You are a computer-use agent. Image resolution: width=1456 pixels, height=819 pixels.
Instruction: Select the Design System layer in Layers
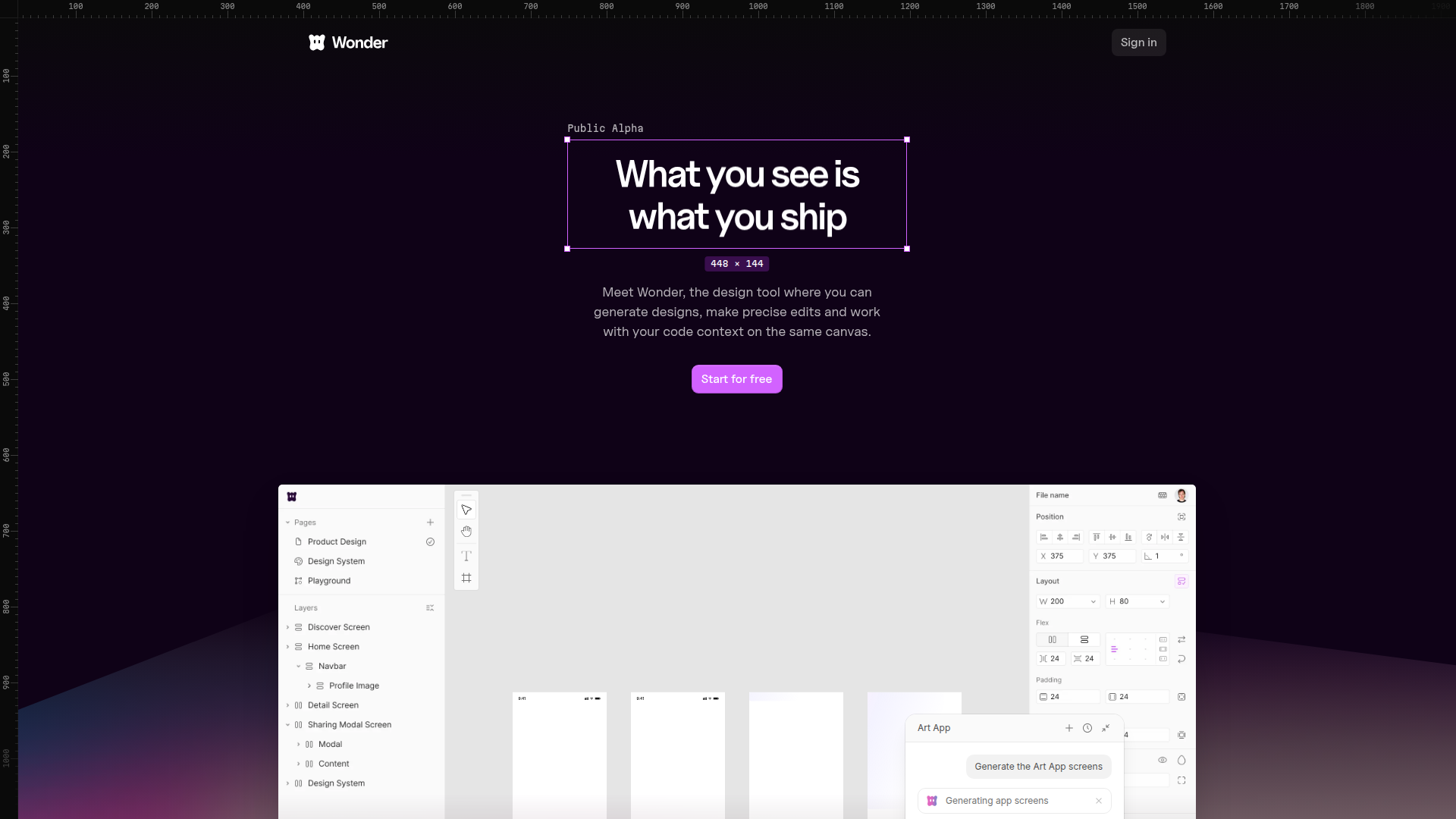[336, 783]
